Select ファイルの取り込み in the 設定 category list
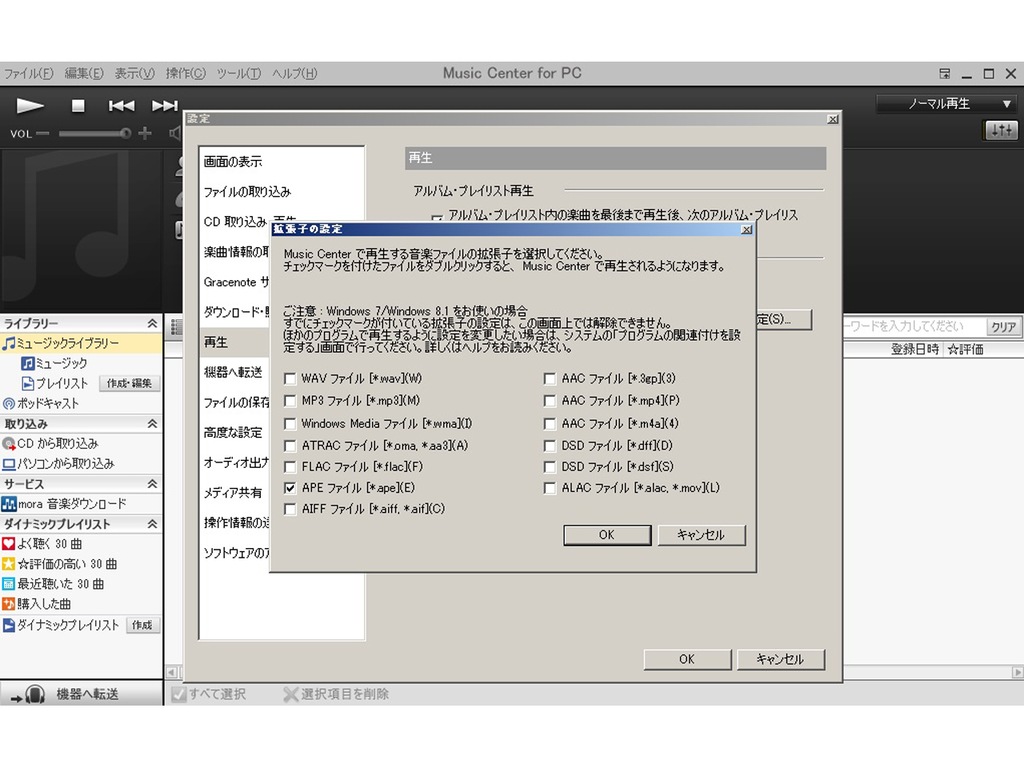Viewport: 1024px width, 768px height. coord(247,191)
